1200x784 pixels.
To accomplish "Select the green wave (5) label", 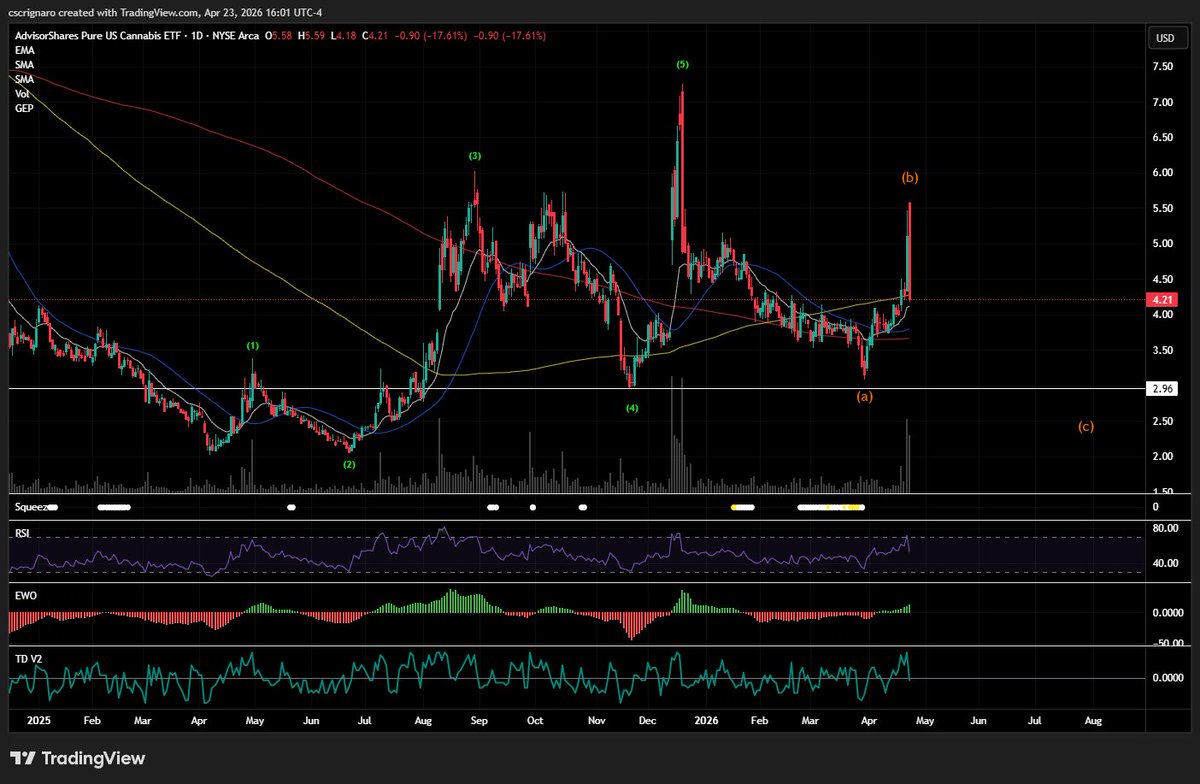I will 682,64.
